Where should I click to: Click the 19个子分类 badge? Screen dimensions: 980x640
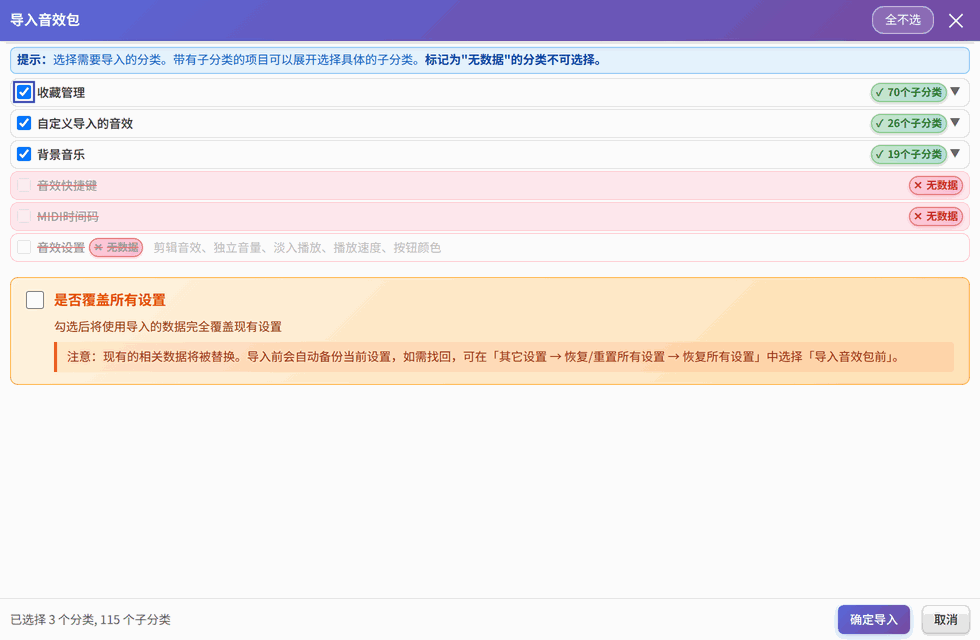pos(909,154)
